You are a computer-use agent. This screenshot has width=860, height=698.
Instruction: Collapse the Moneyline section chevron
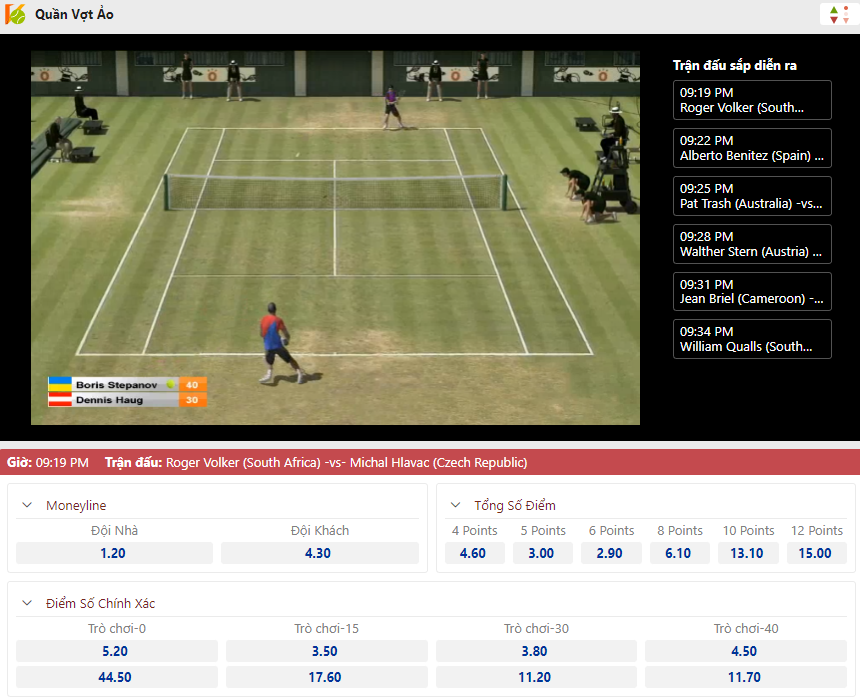pos(27,506)
